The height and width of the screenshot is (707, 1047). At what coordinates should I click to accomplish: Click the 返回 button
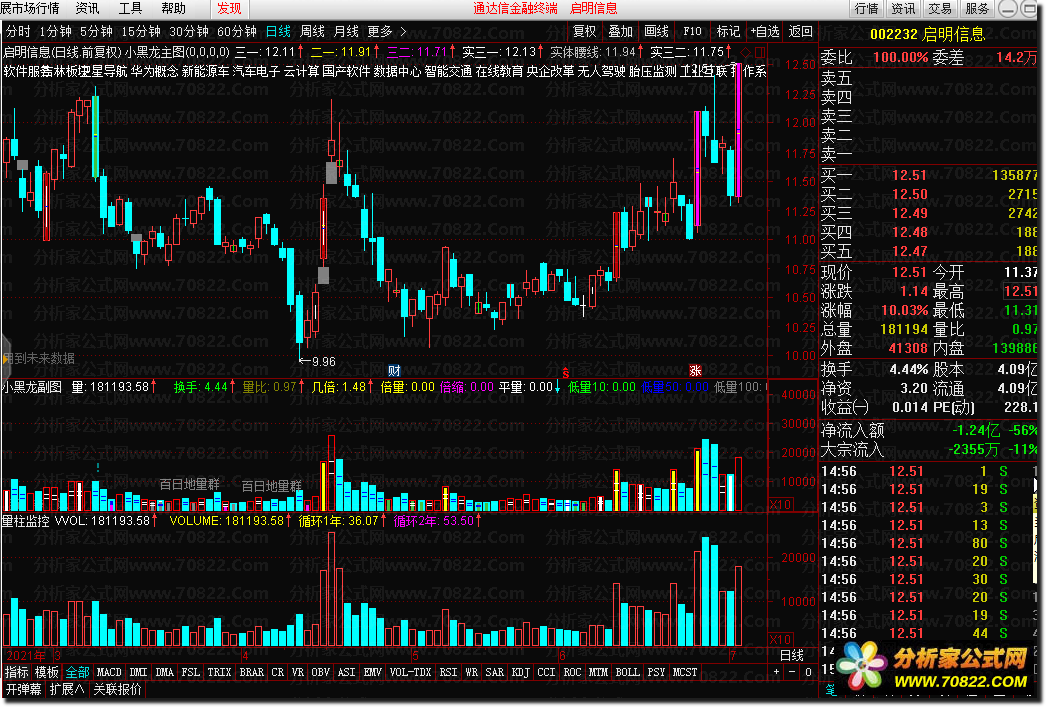801,31
